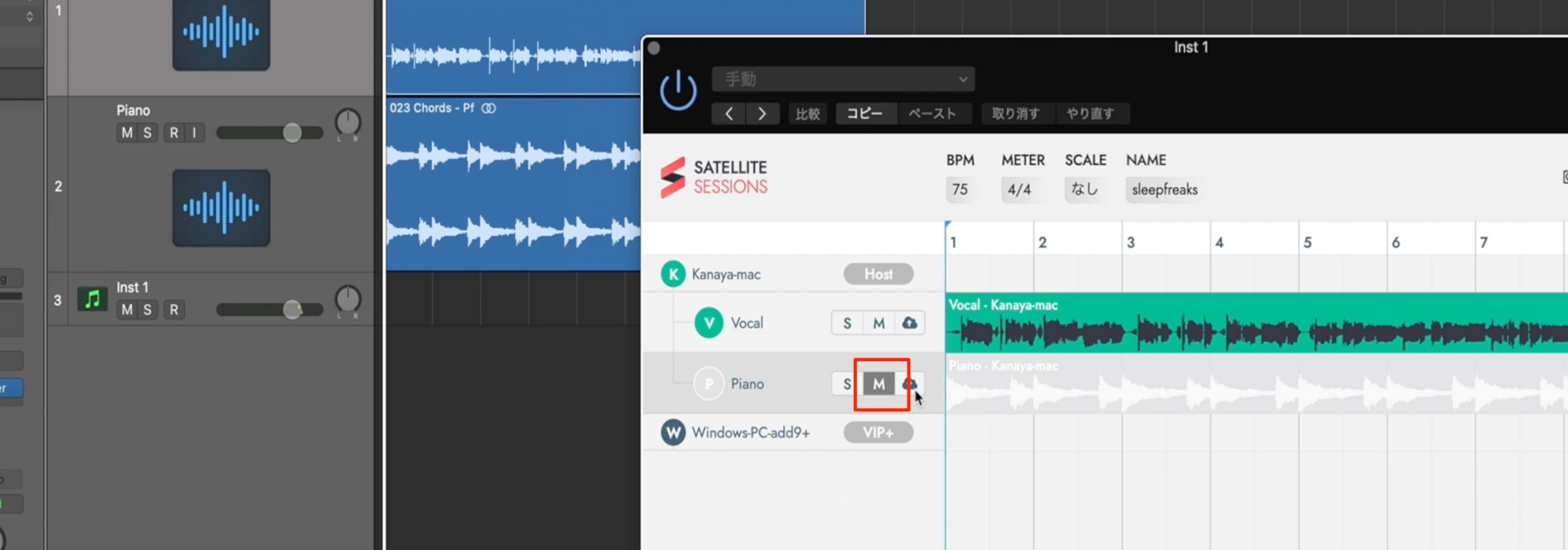Record-enable the Inst 1 track
Viewport: 1568px width, 550px height.
[x=174, y=310]
